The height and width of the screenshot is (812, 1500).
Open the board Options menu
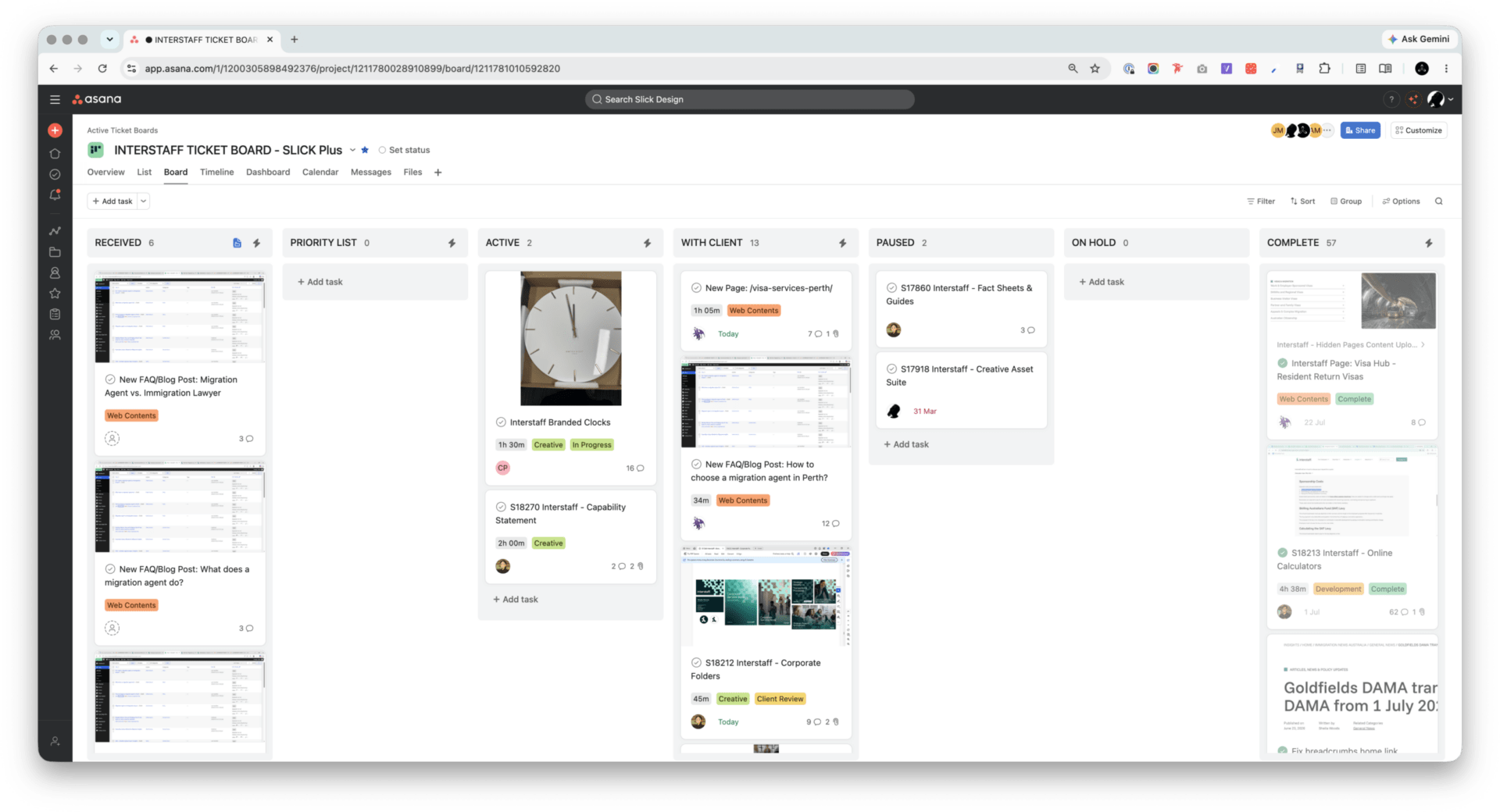click(x=1402, y=201)
